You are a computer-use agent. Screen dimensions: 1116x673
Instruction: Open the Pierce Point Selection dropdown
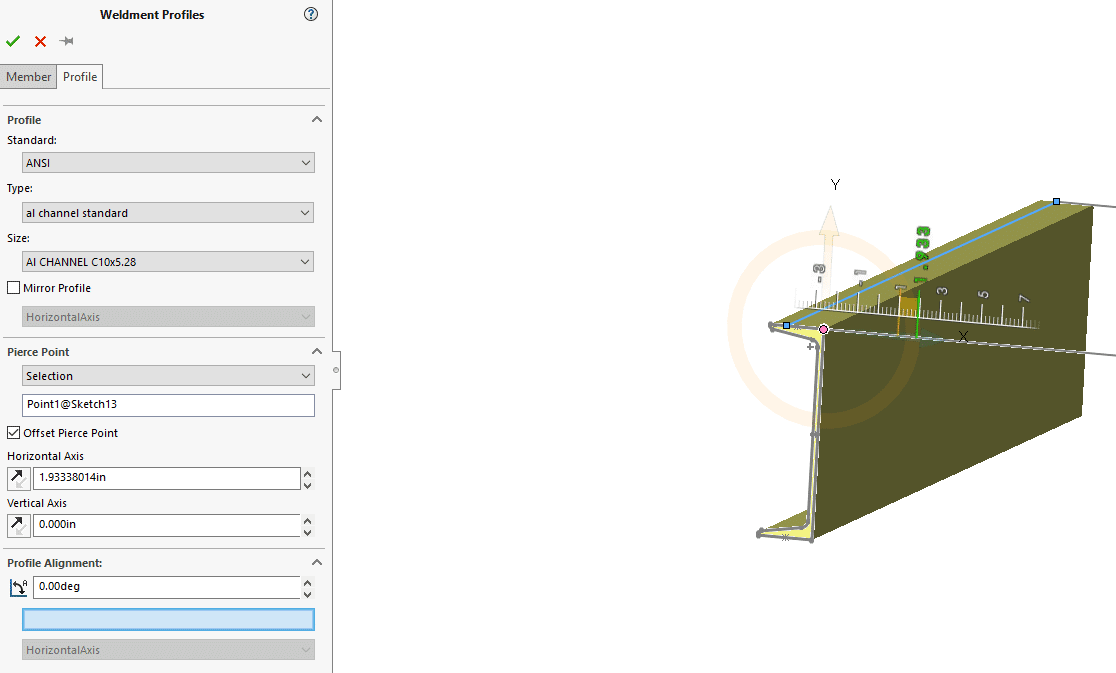tap(168, 376)
